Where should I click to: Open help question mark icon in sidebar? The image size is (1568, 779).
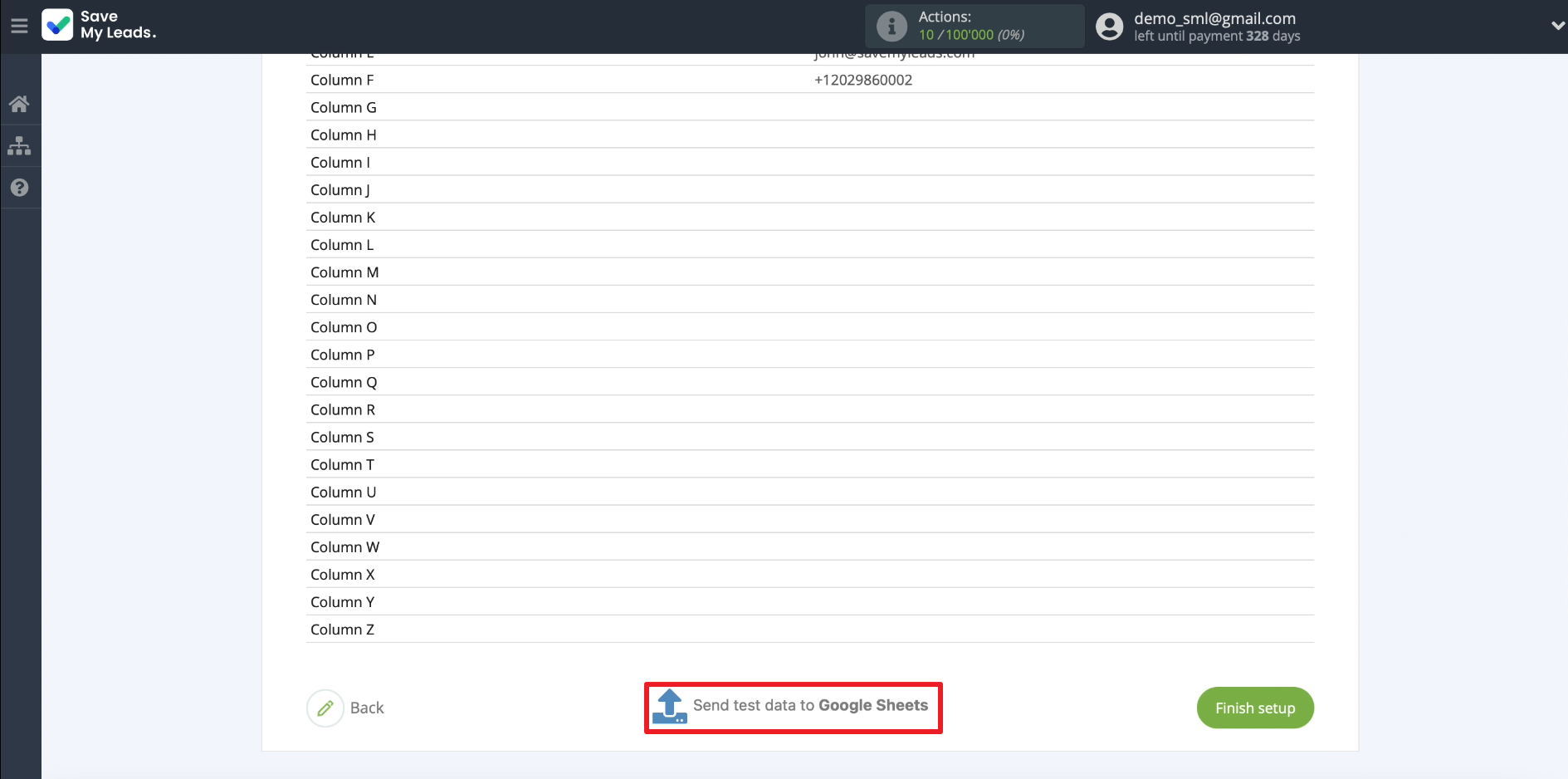click(19, 188)
